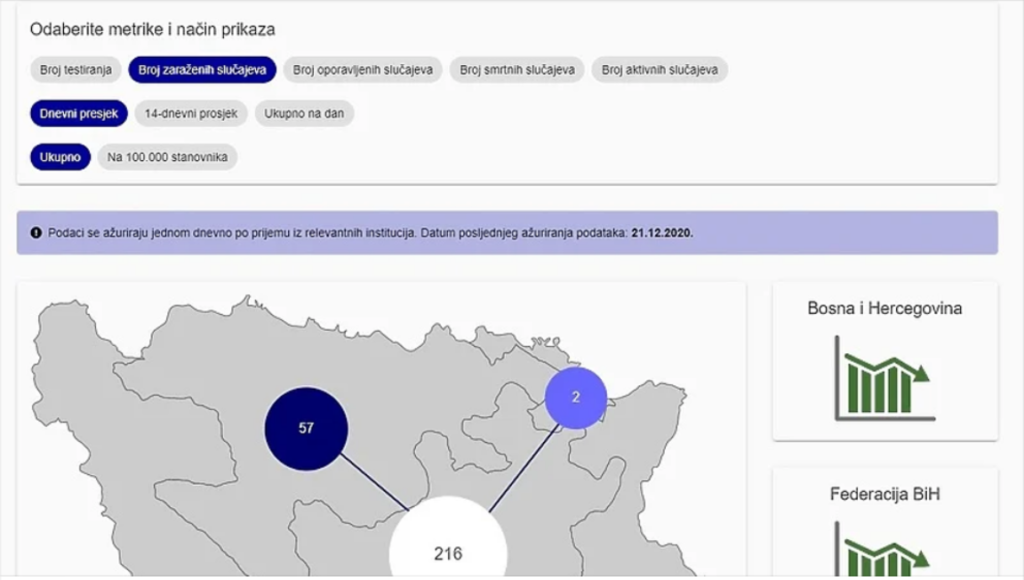Open the Bosna i Hercegovina trend chart icon
This screenshot has height=580, width=1024.
tap(883, 379)
